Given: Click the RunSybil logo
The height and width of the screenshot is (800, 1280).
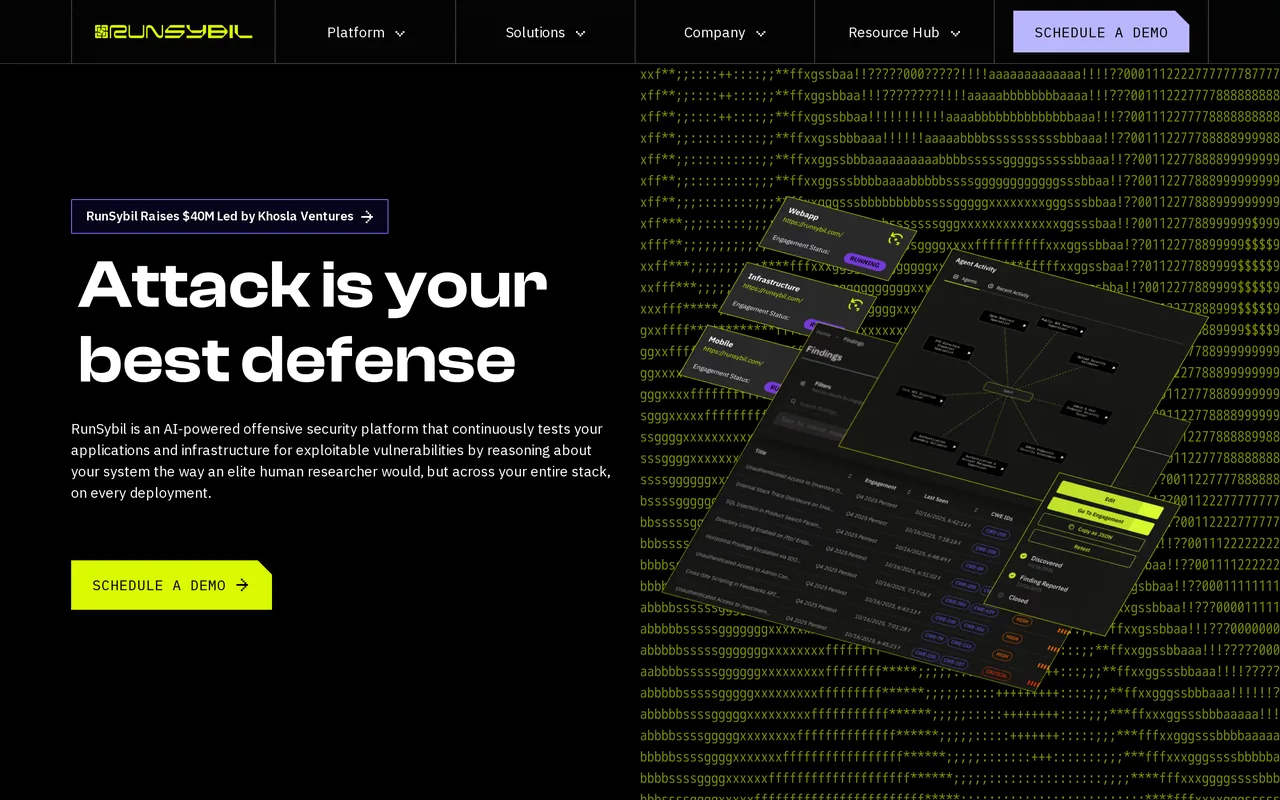Looking at the screenshot, I should [x=173, y=32].
